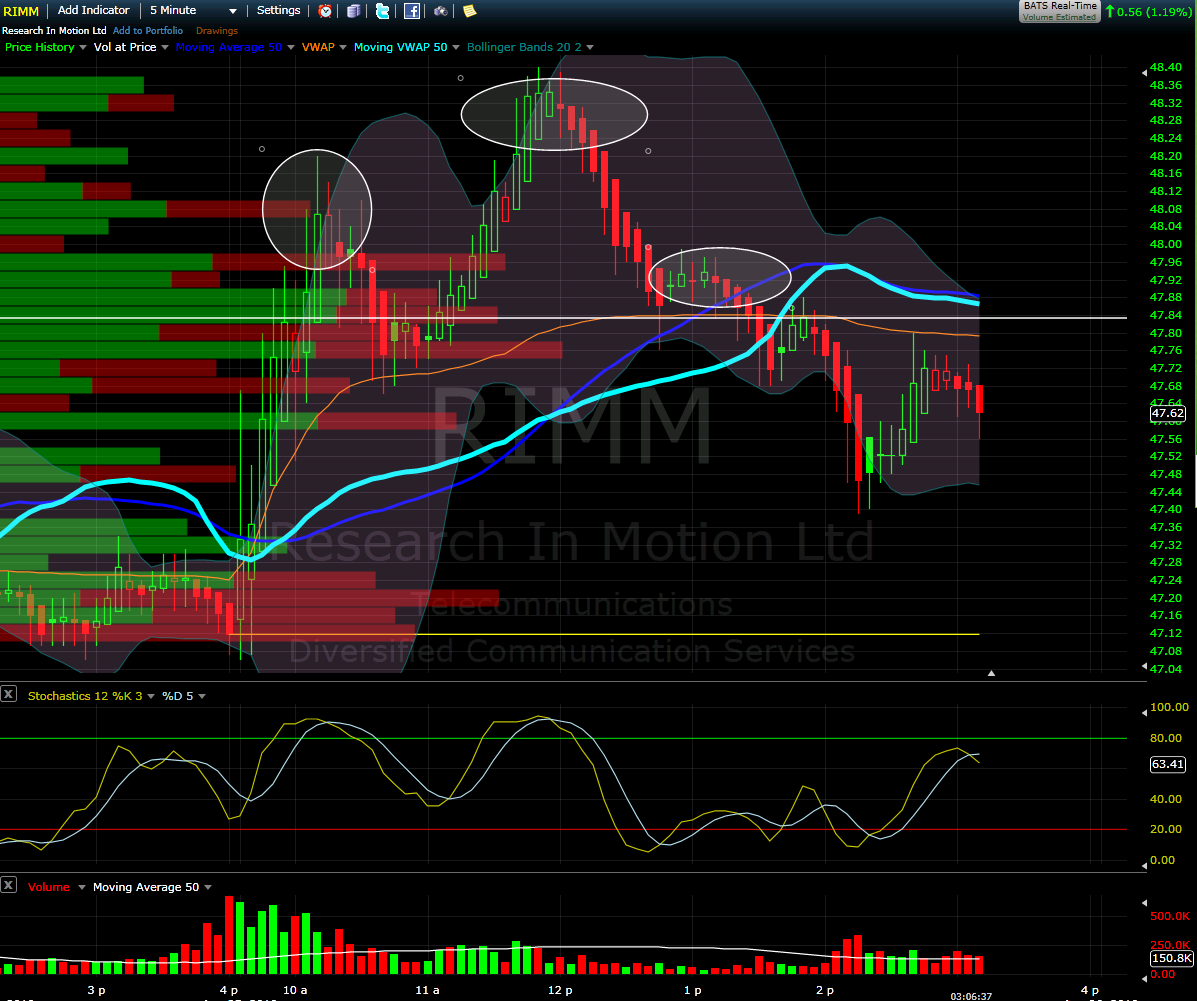Viewport: 1197px width, 1001px height.
Task: Share chart via Facebook icon
Action: 411,11
